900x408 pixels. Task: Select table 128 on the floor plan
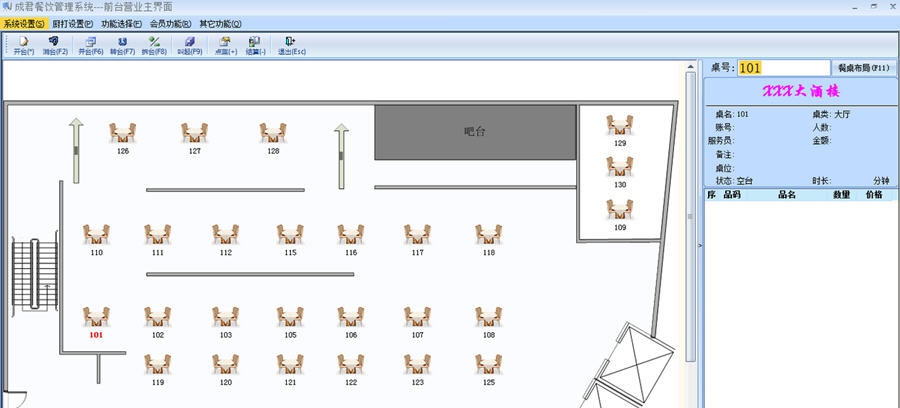[x=273, y=133]
